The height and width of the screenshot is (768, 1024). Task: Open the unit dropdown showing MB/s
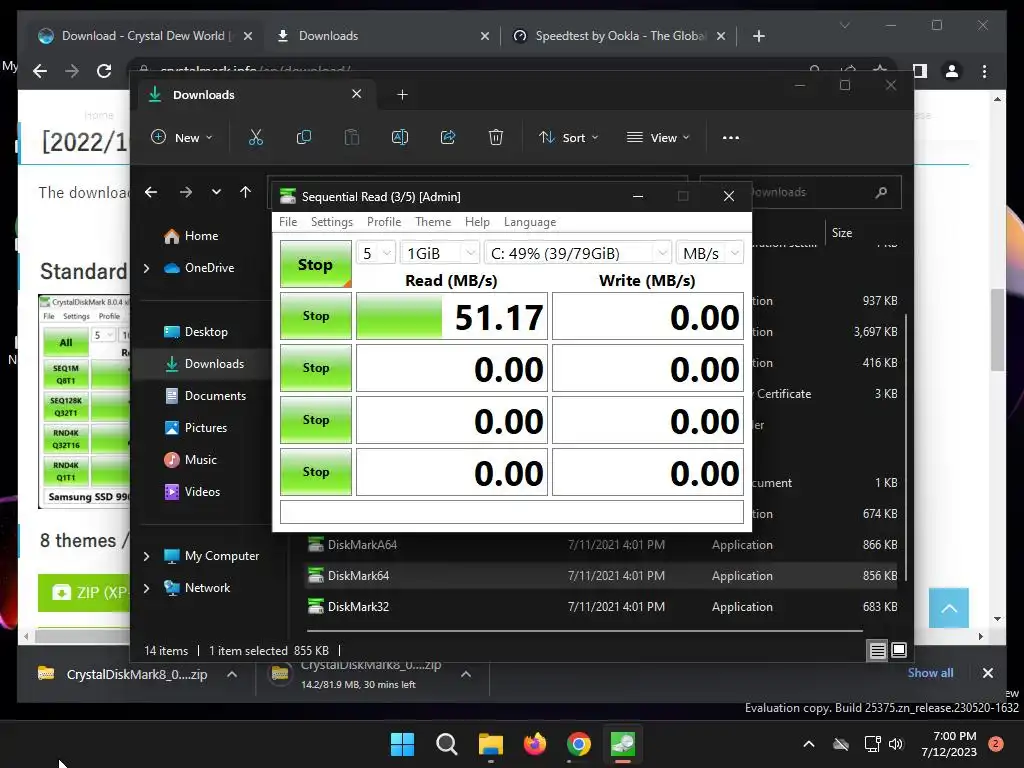[709, 253]
